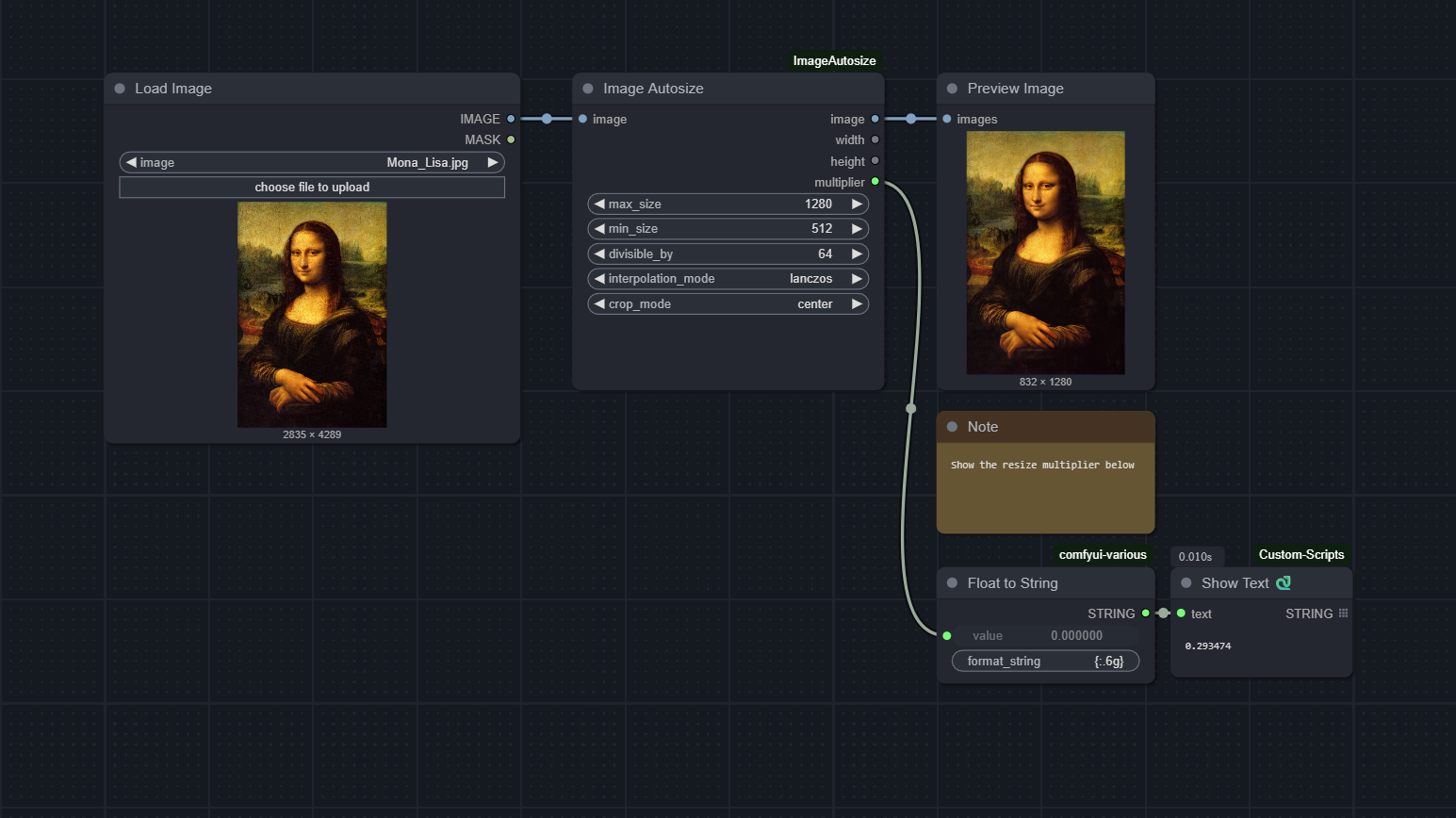
Task: Click the Image Autosize node title
Action: tap(653, 89)
